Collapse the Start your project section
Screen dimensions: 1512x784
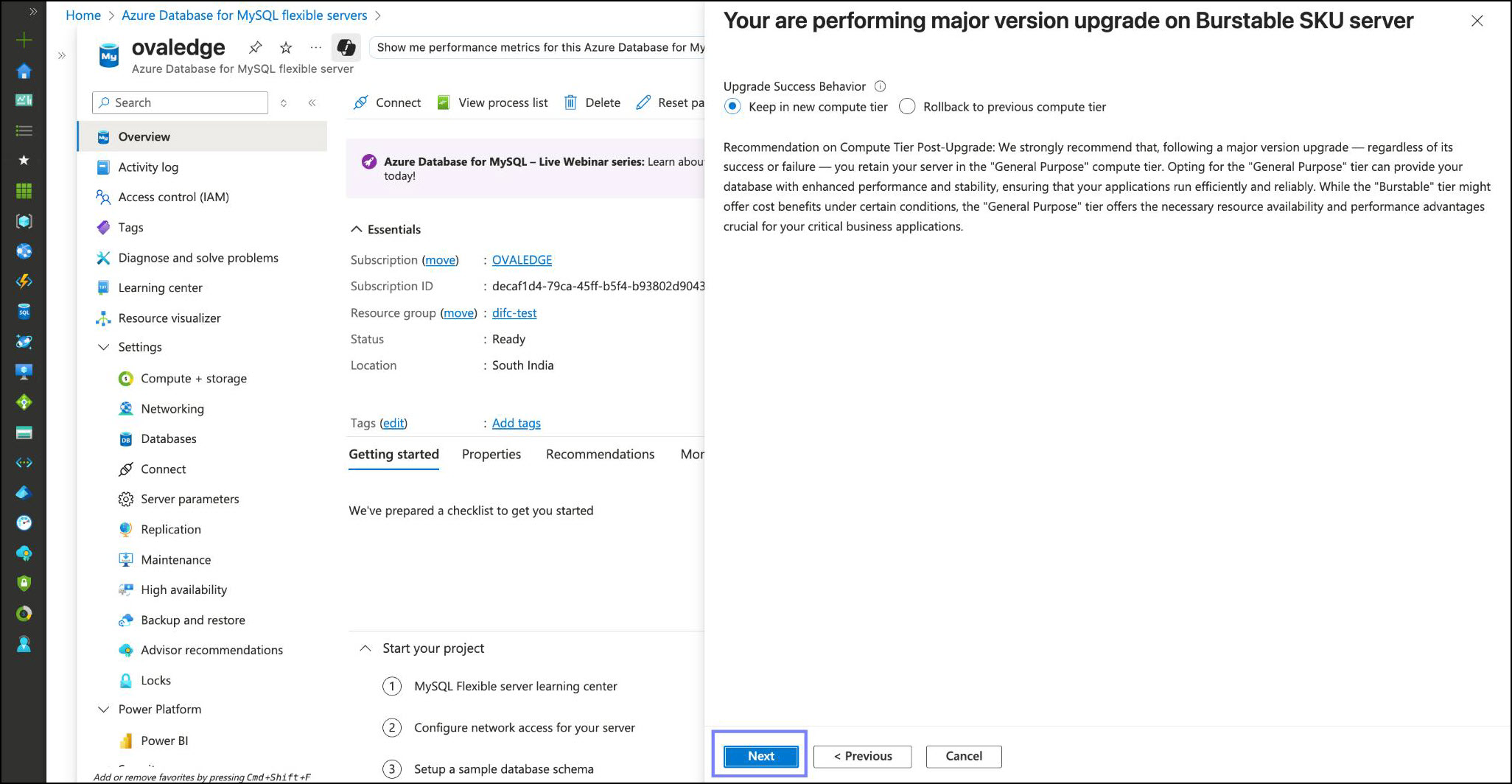[365, 648]
